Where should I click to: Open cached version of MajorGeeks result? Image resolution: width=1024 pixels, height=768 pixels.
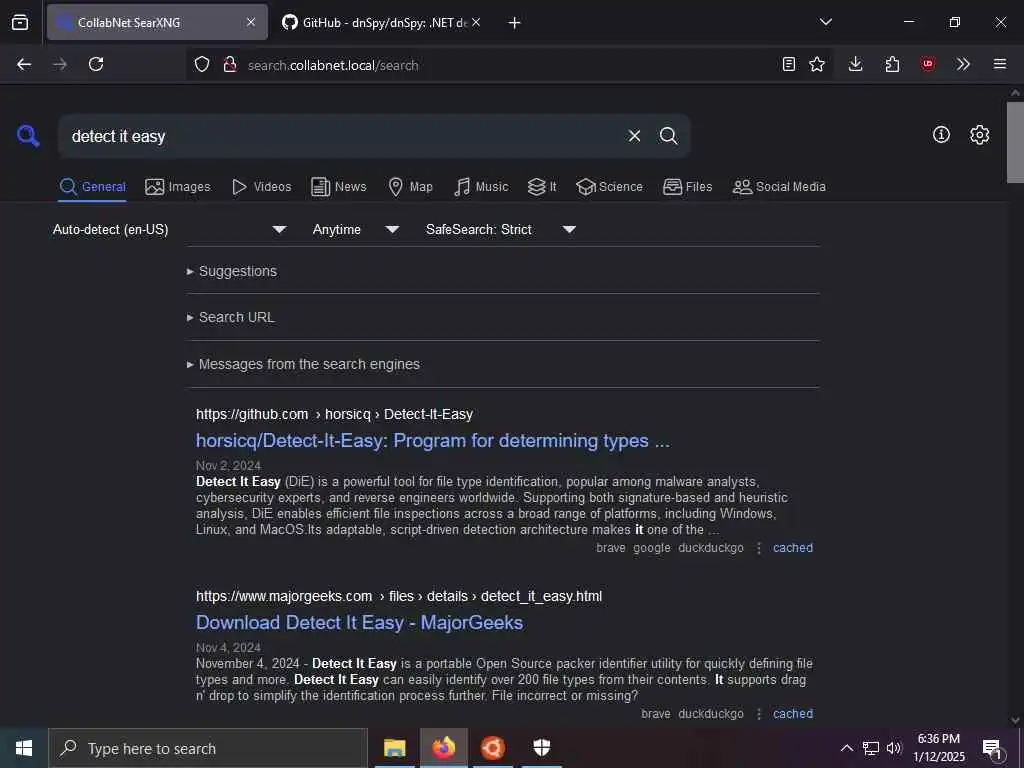click(793, 714)
